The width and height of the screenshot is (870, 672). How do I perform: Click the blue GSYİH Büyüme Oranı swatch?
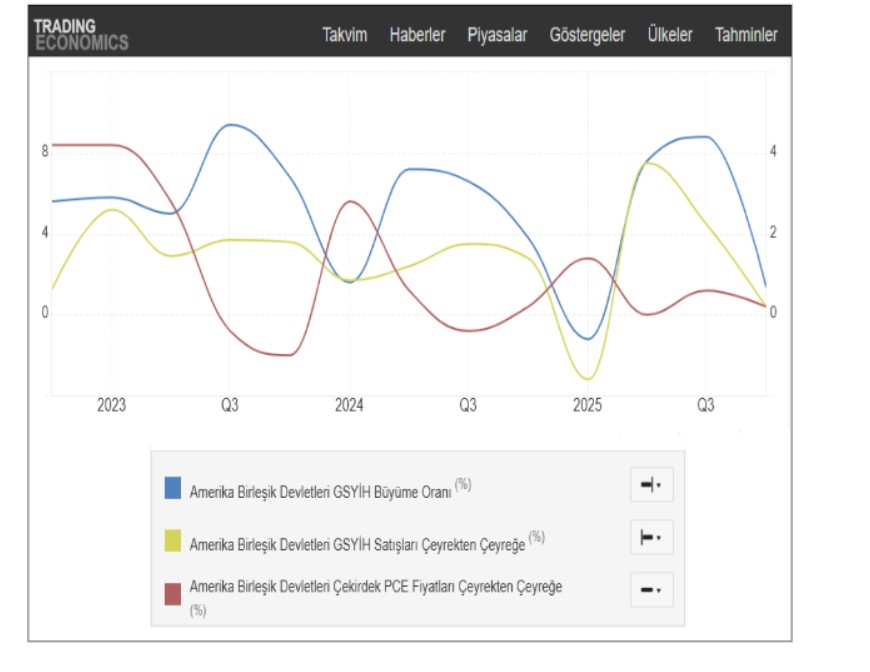click(x=173, y=488)
